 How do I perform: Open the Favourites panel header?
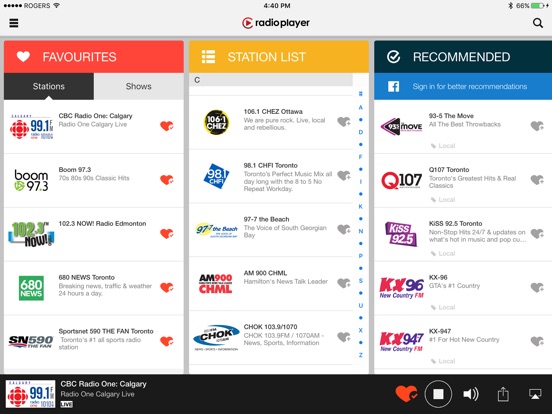tap(94, 57)
